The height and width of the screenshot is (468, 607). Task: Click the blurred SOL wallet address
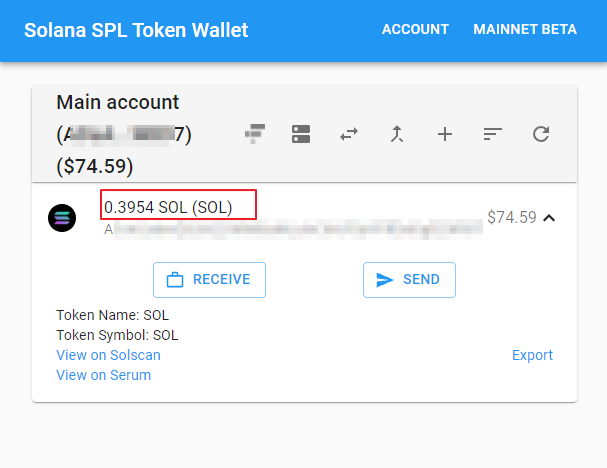(293, 230)
